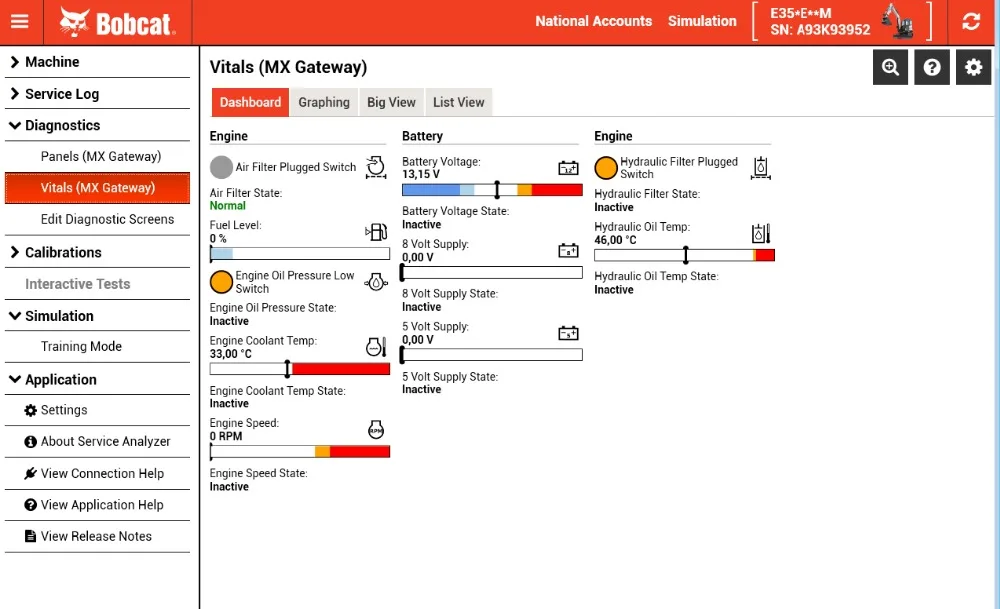The height and width of the screenshot is (609, 1000).
Task: Click the '0 RPM' engine speed value
Action: 226,436
